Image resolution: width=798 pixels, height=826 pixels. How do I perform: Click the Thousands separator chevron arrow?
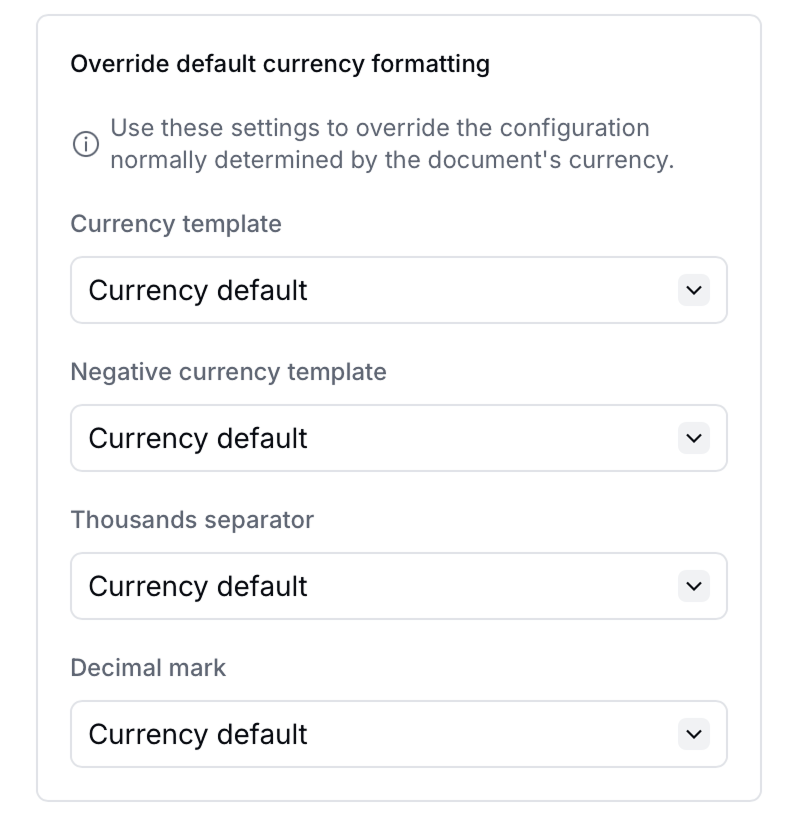[x=694, y=586]
